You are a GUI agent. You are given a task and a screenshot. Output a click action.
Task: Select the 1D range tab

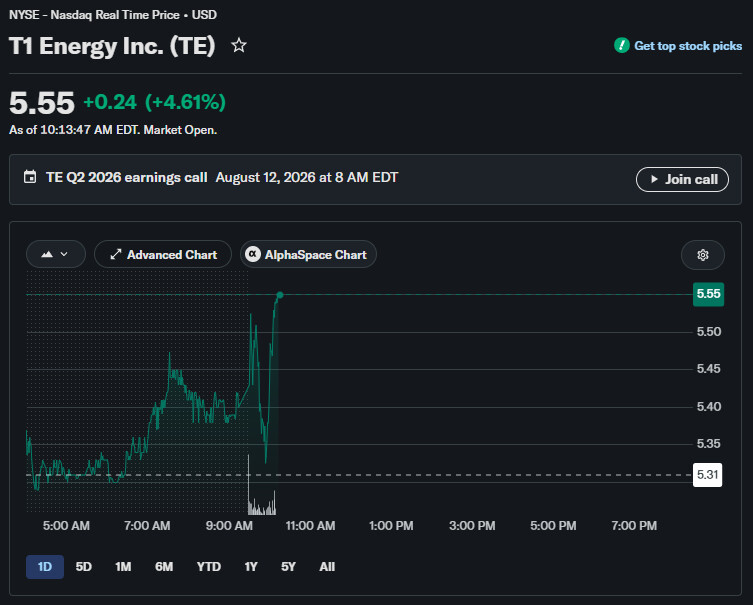click(x=45, y=567)
